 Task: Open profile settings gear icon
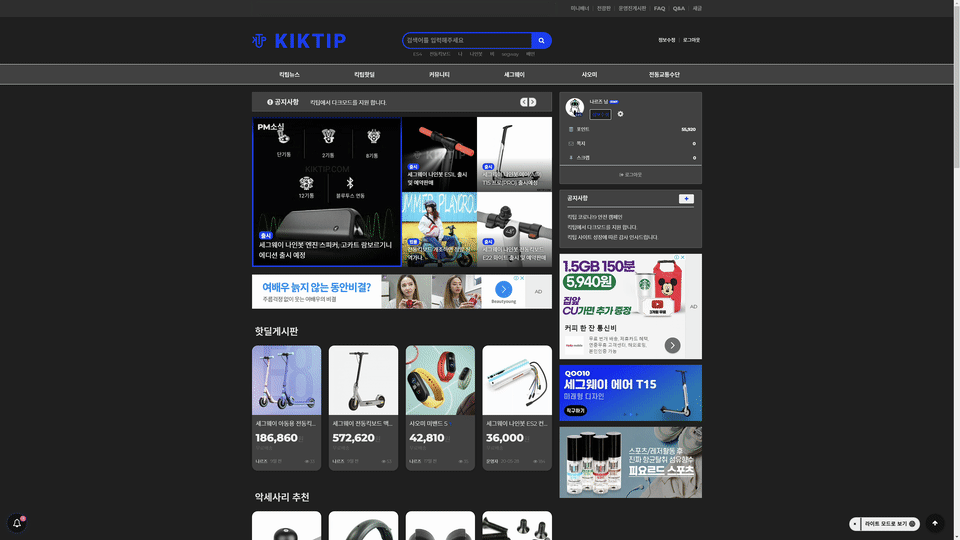pos(620,114)
